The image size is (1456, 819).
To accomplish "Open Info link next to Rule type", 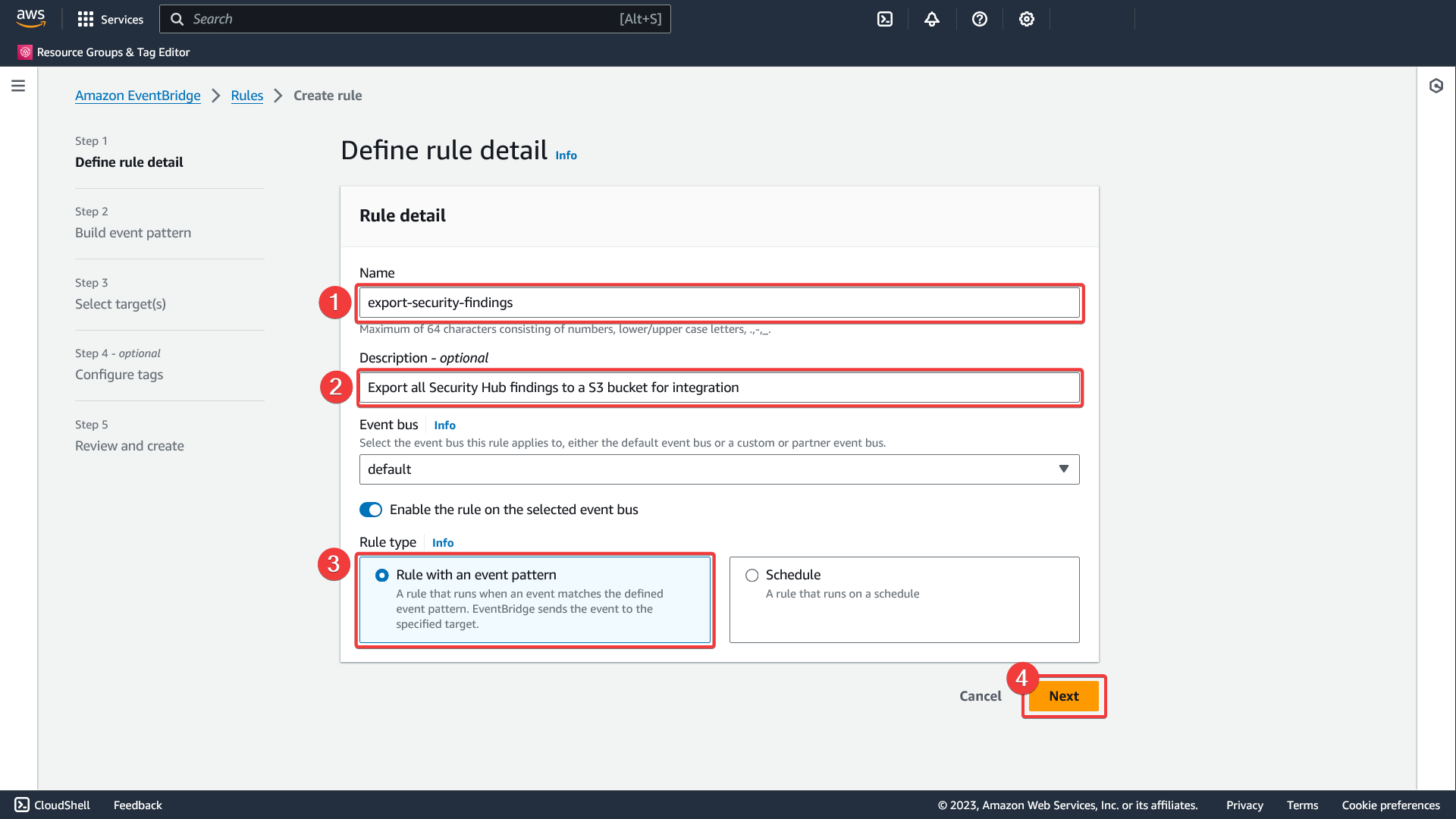I will tap(443, 543).
